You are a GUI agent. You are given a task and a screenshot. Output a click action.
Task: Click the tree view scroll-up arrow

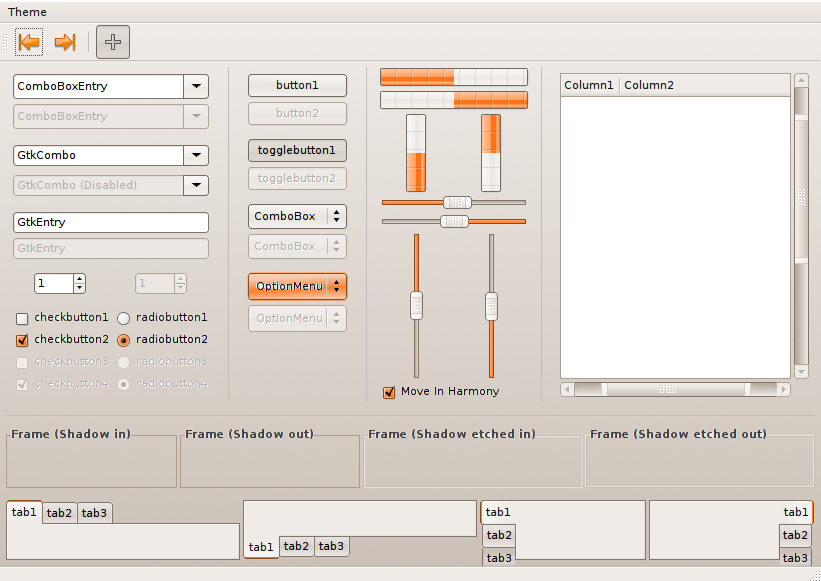[801, 80]
